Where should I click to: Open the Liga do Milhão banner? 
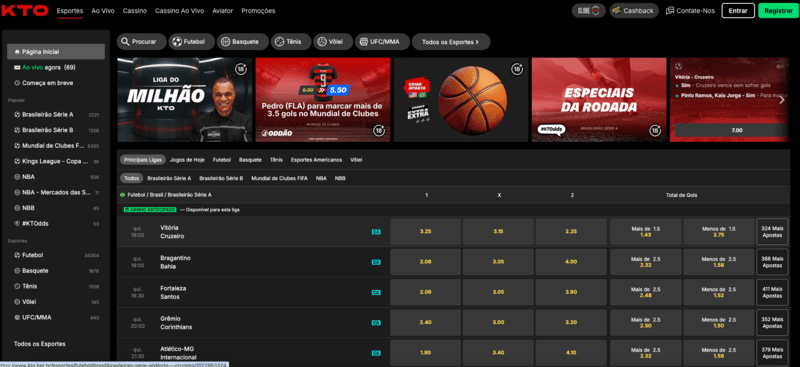(x=185, y=100)
